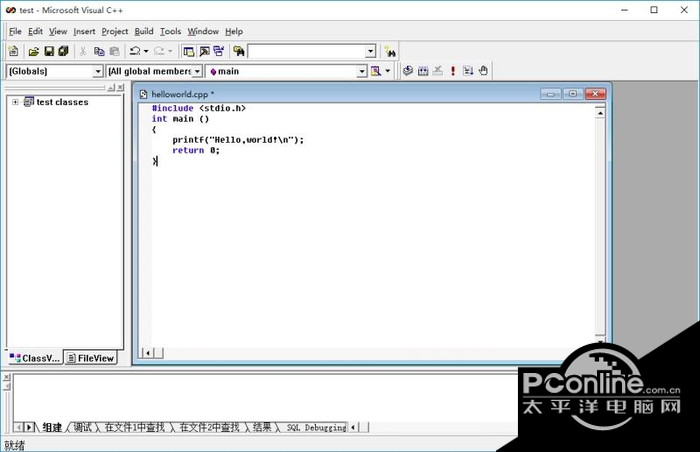Click the Save All stacked floppies icon
Viewport: 700px width, 452px height.
63,51
